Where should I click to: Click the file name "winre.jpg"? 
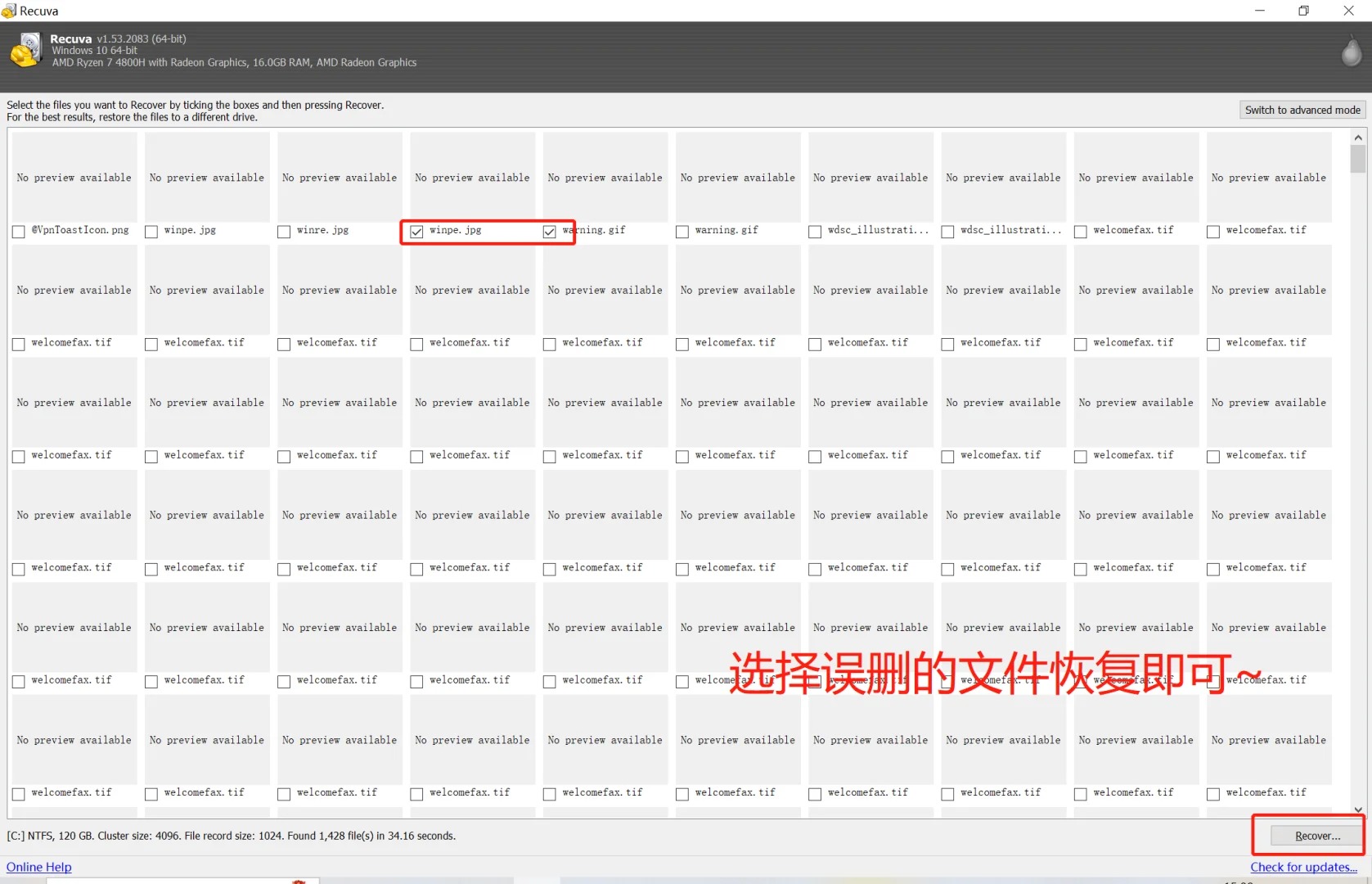pos(322,230)
